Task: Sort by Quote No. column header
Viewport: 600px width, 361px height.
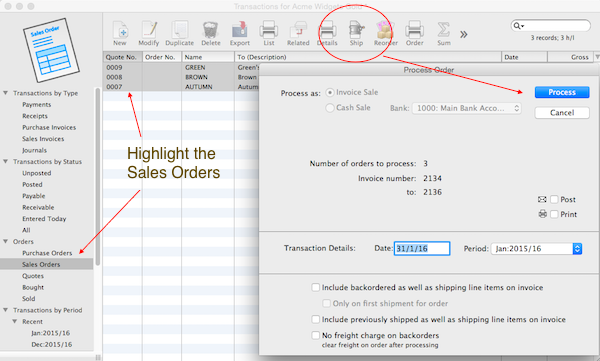Action: point(122,57)
